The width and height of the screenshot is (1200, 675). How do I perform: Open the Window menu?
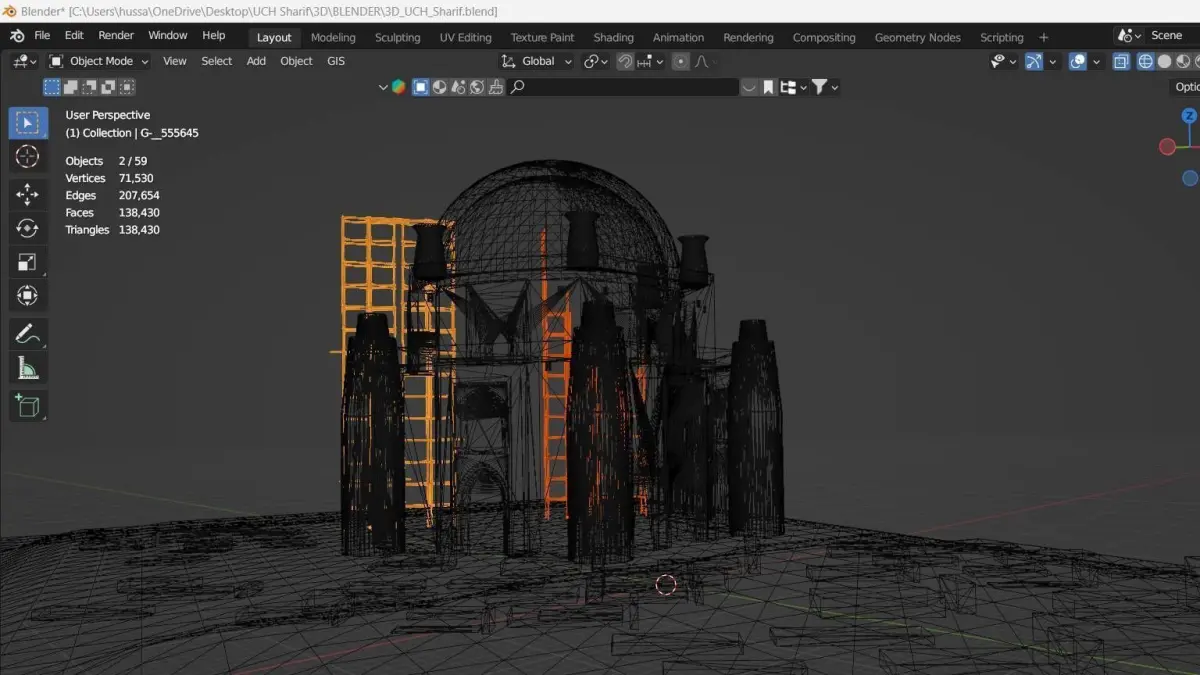point(167,35)
